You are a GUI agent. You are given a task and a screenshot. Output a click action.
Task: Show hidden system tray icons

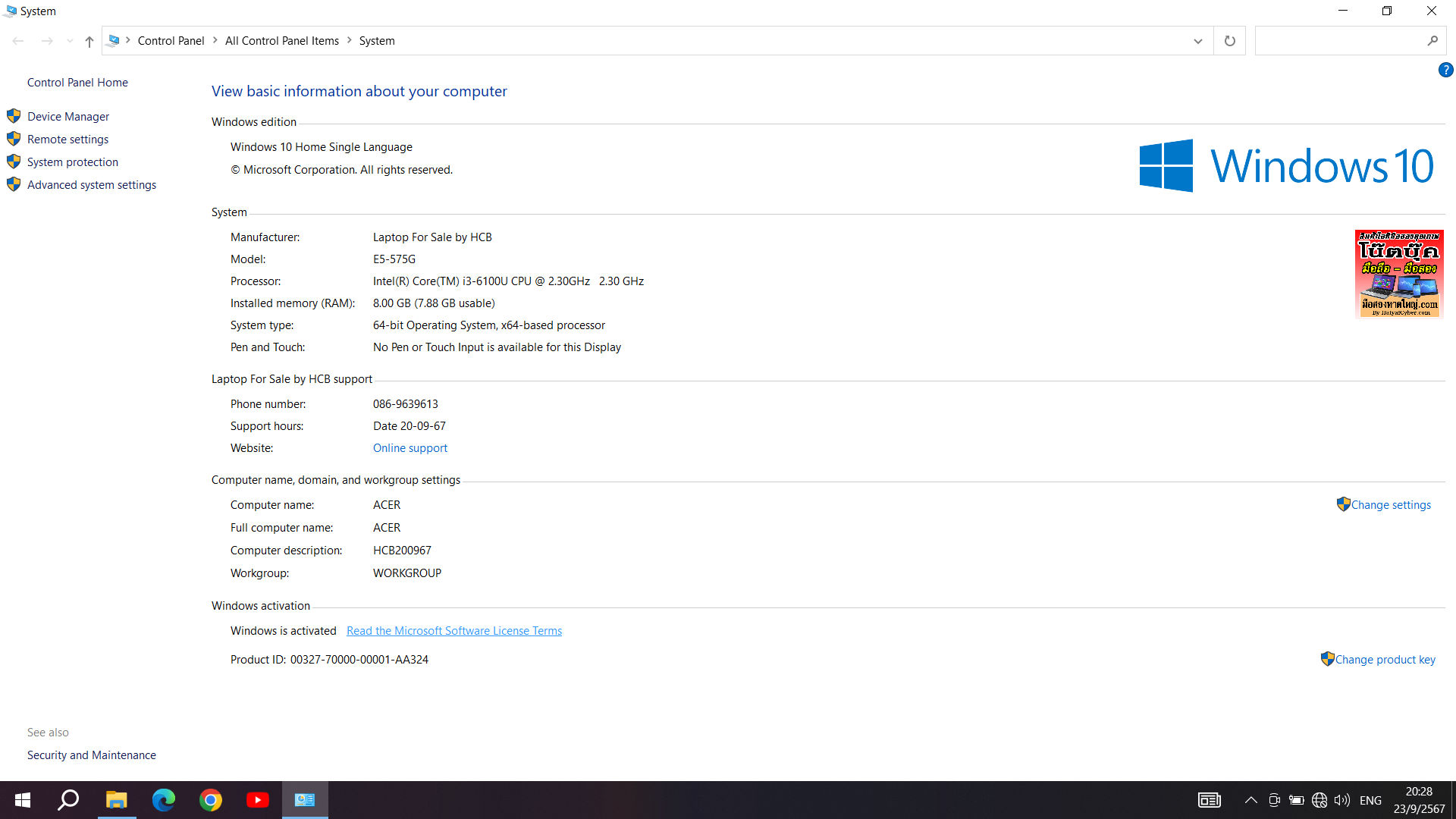coord(1251,800)
